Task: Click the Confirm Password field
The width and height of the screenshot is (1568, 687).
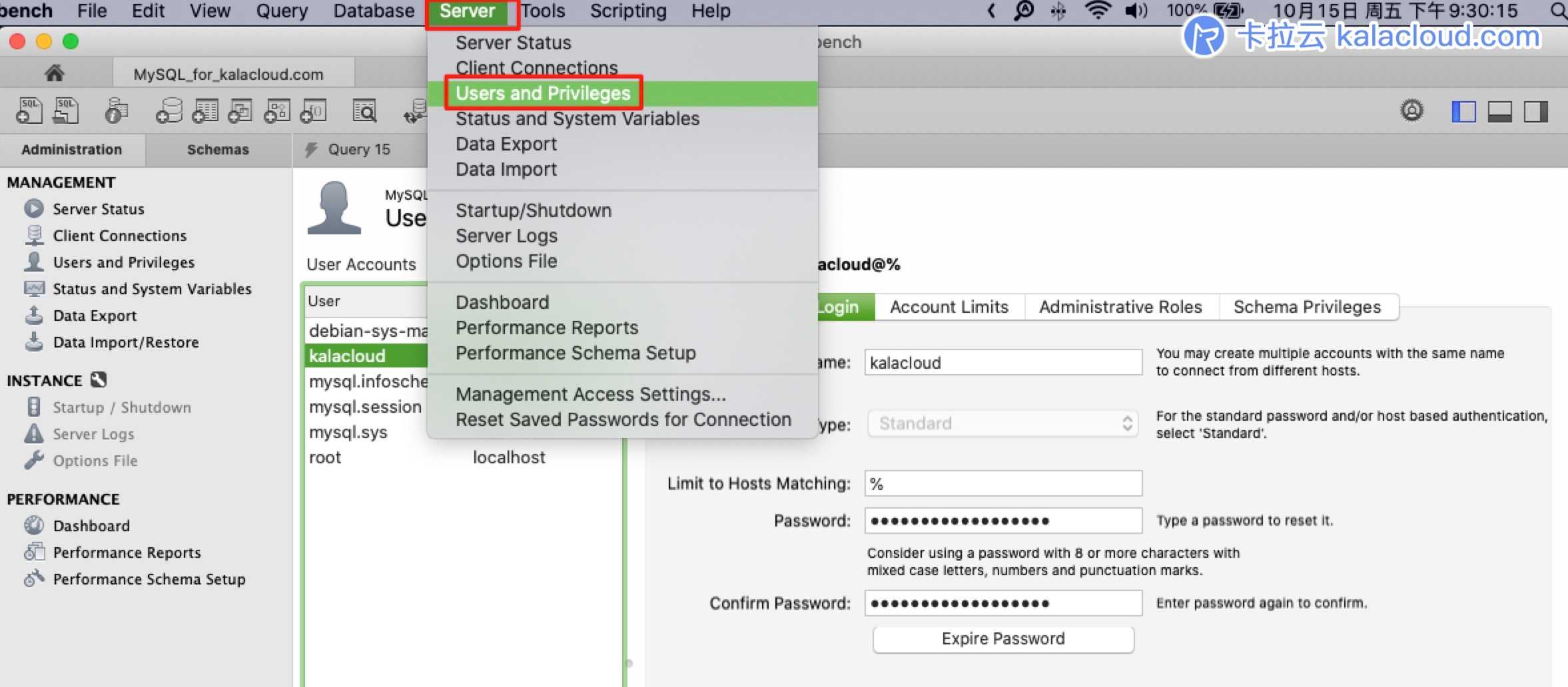Action: (1003, 603)
